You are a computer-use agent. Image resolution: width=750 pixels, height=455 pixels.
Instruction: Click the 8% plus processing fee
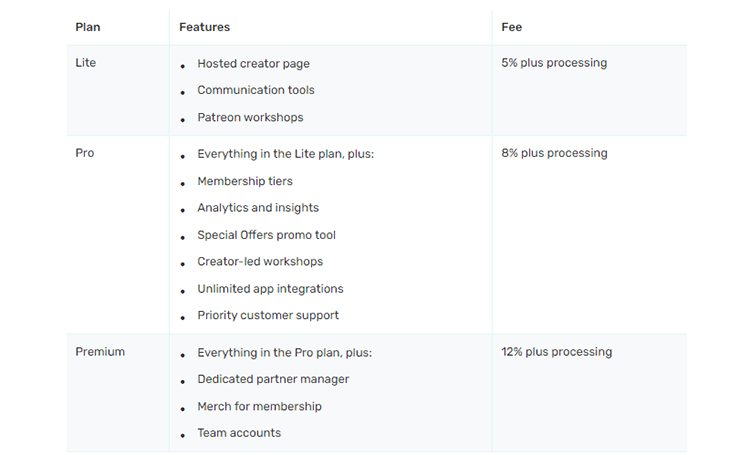[x=554, y=153]
